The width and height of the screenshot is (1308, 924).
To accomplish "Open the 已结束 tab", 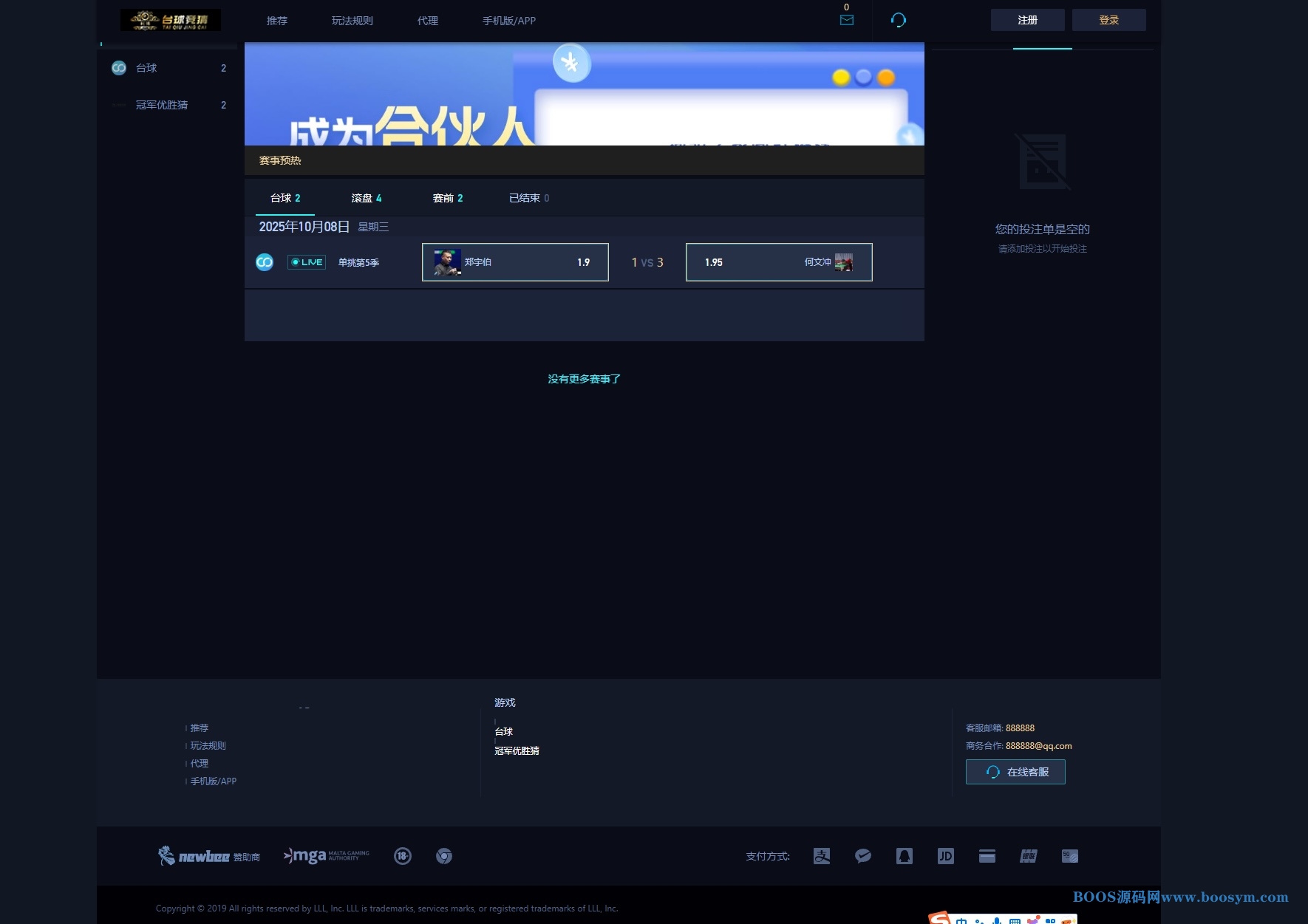I will pos(529,198).
